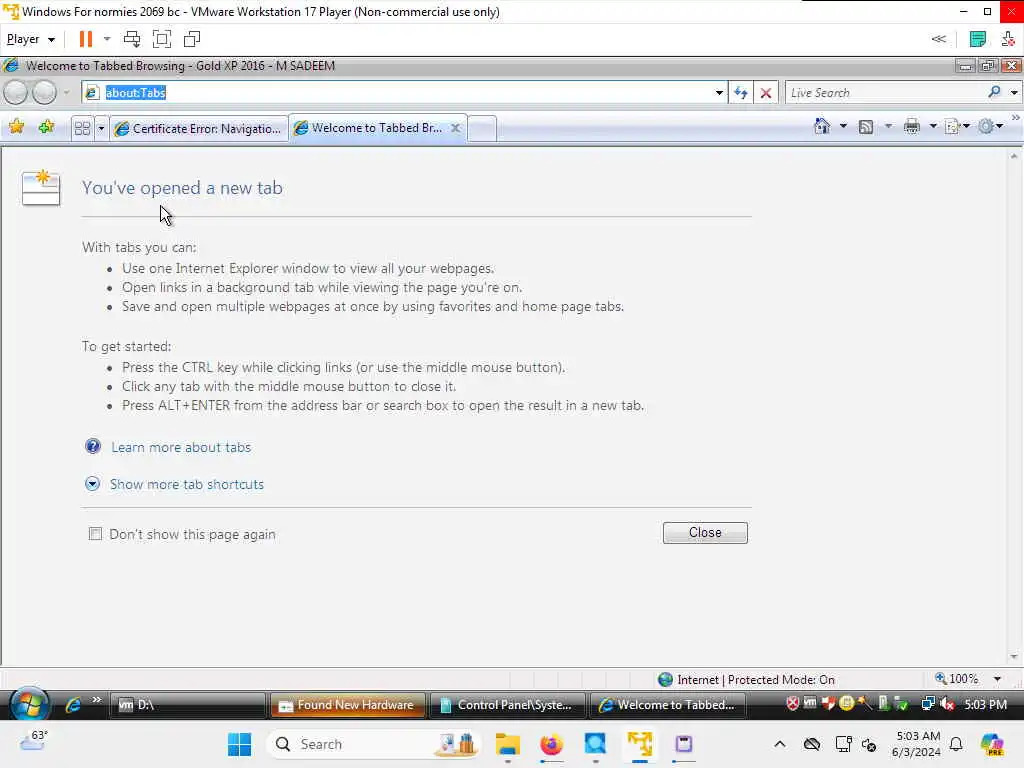Viewport: 1024px width, 768px height.
Task: Collapse the VMware toolbar with the double-arrow icon
Action: (938, 39)
